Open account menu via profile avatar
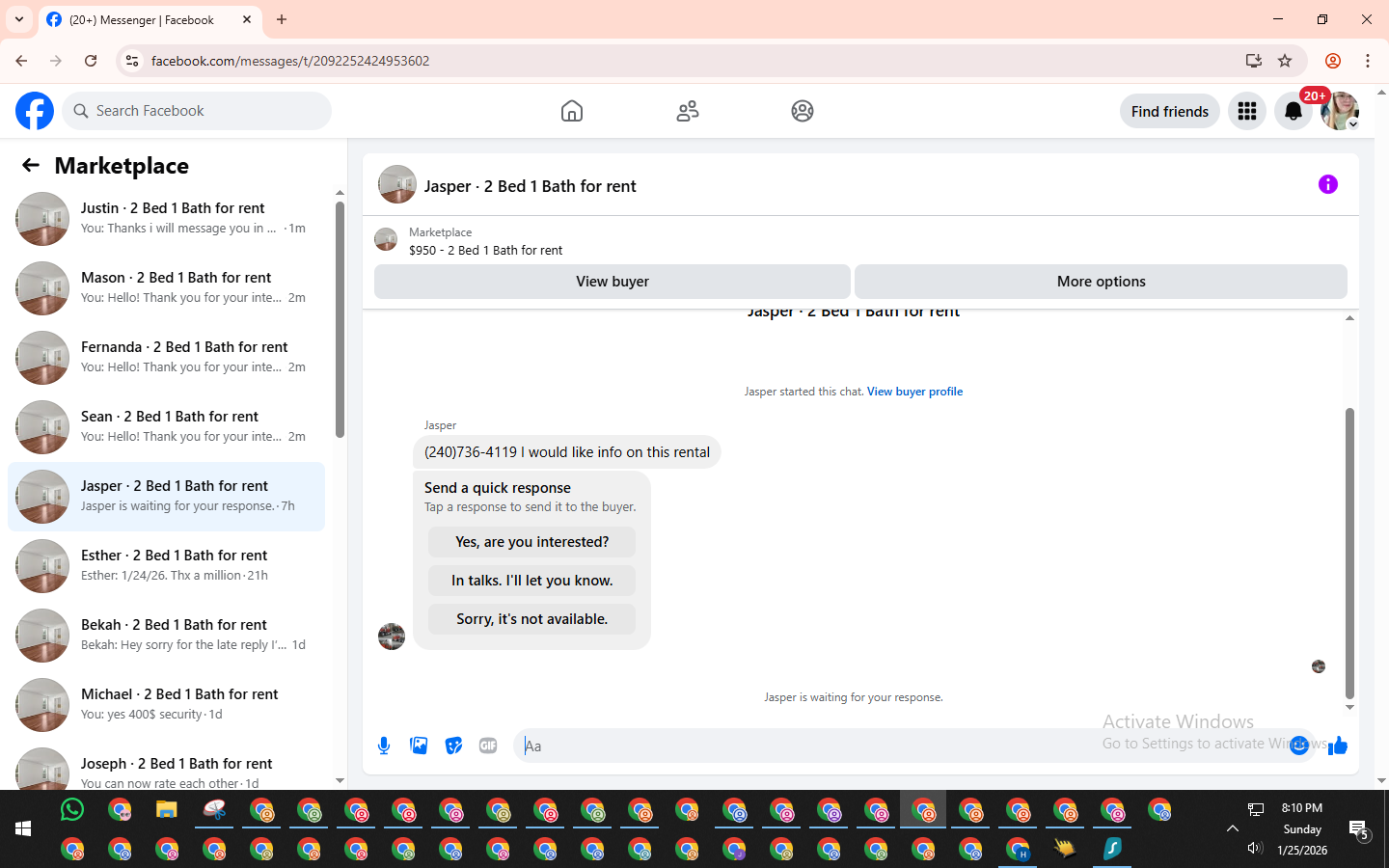The width and height of the screenshot is (1389, 868). tap(1340, 111)
